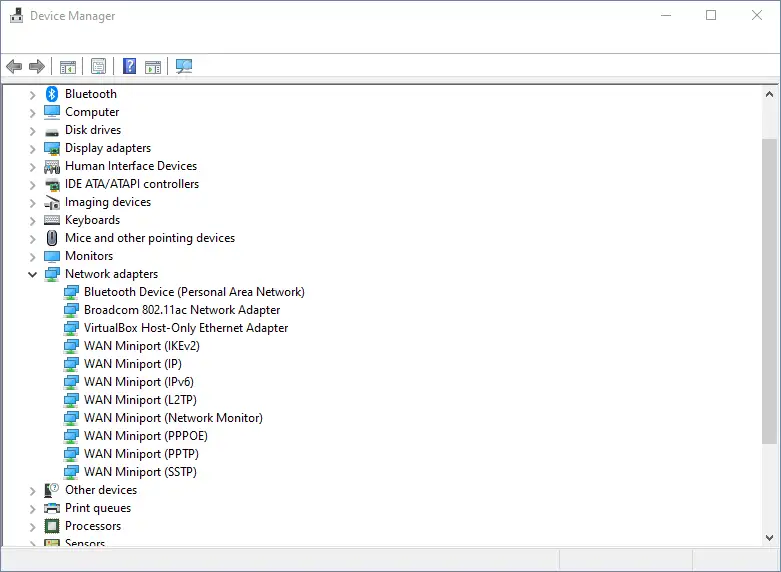Click the Back arrow toolbar button
The width and height of the screenshot is (781, 572).
13,67
